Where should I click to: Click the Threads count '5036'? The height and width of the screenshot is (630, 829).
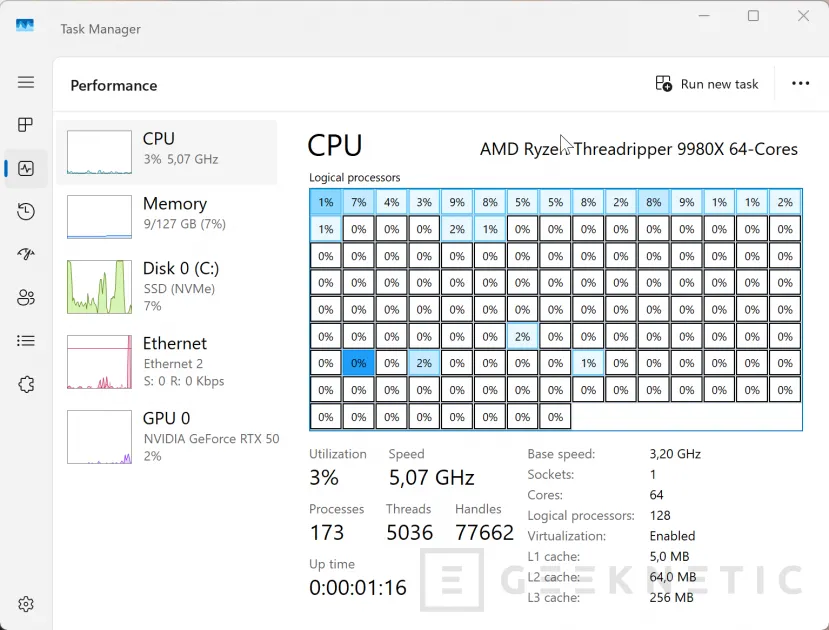coord(409,533)
